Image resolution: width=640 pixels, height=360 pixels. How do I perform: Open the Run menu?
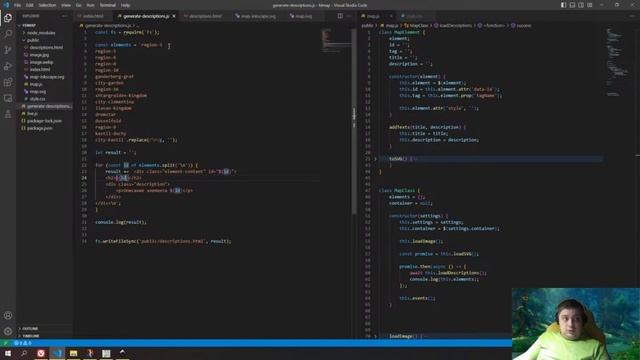(x=91, y=5)
